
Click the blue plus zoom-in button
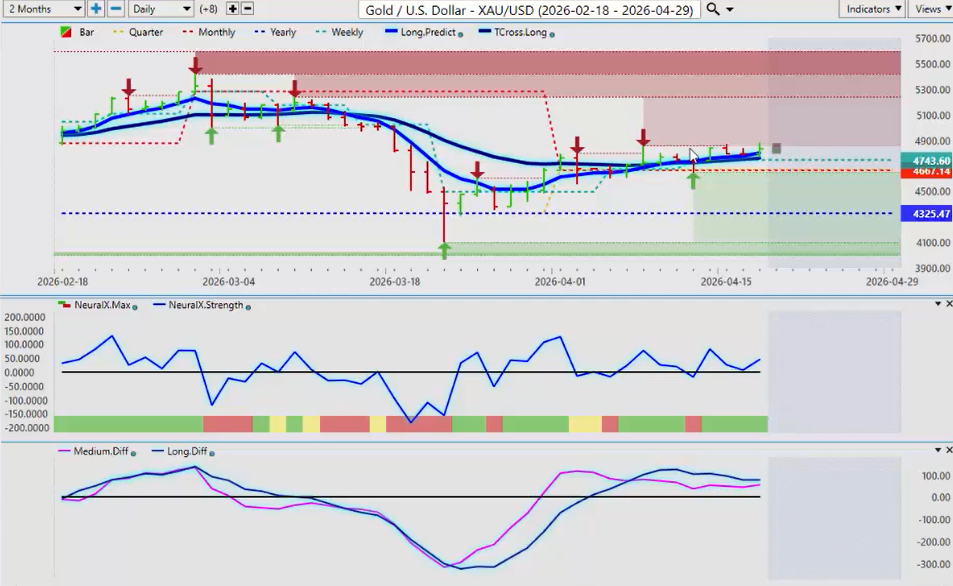point(96,9)
